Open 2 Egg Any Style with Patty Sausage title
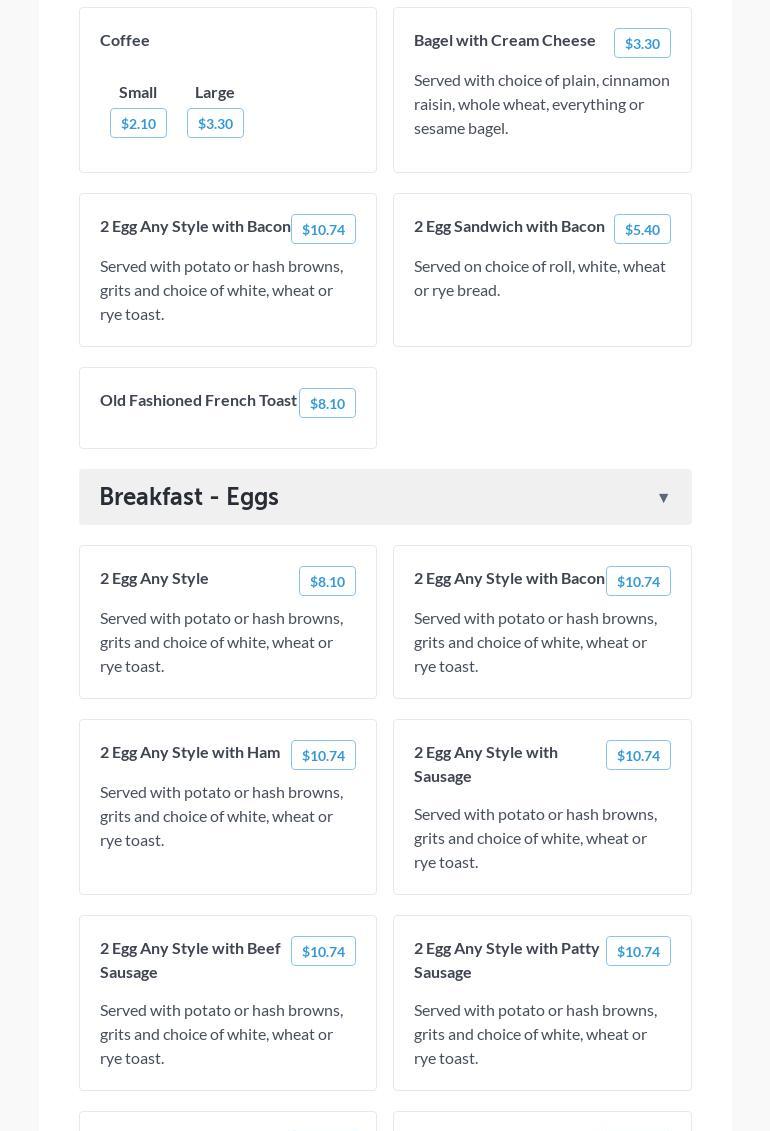The width and height of the screenshot is (770, 1131). point(506,960)
